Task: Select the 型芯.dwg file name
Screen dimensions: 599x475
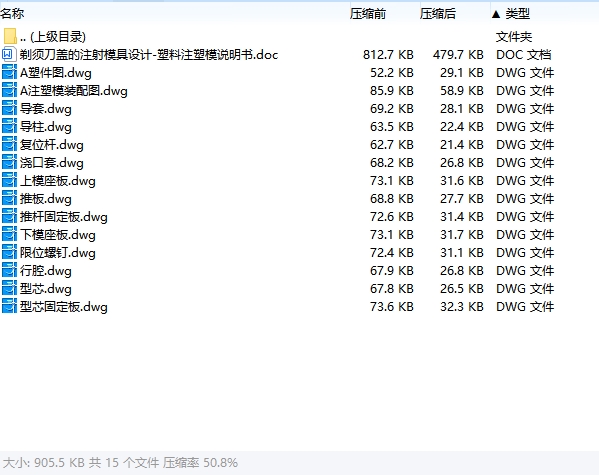Action: coord(46,289)
